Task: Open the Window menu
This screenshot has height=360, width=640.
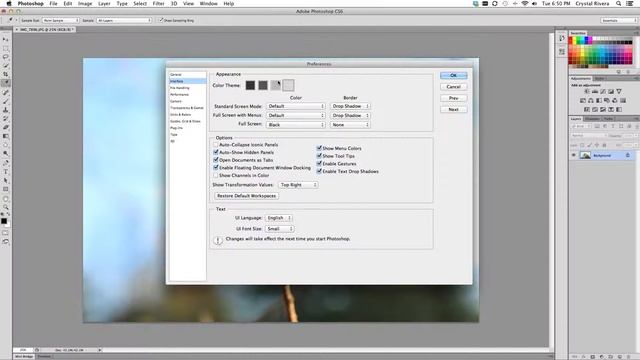Action: coord(209,4)
